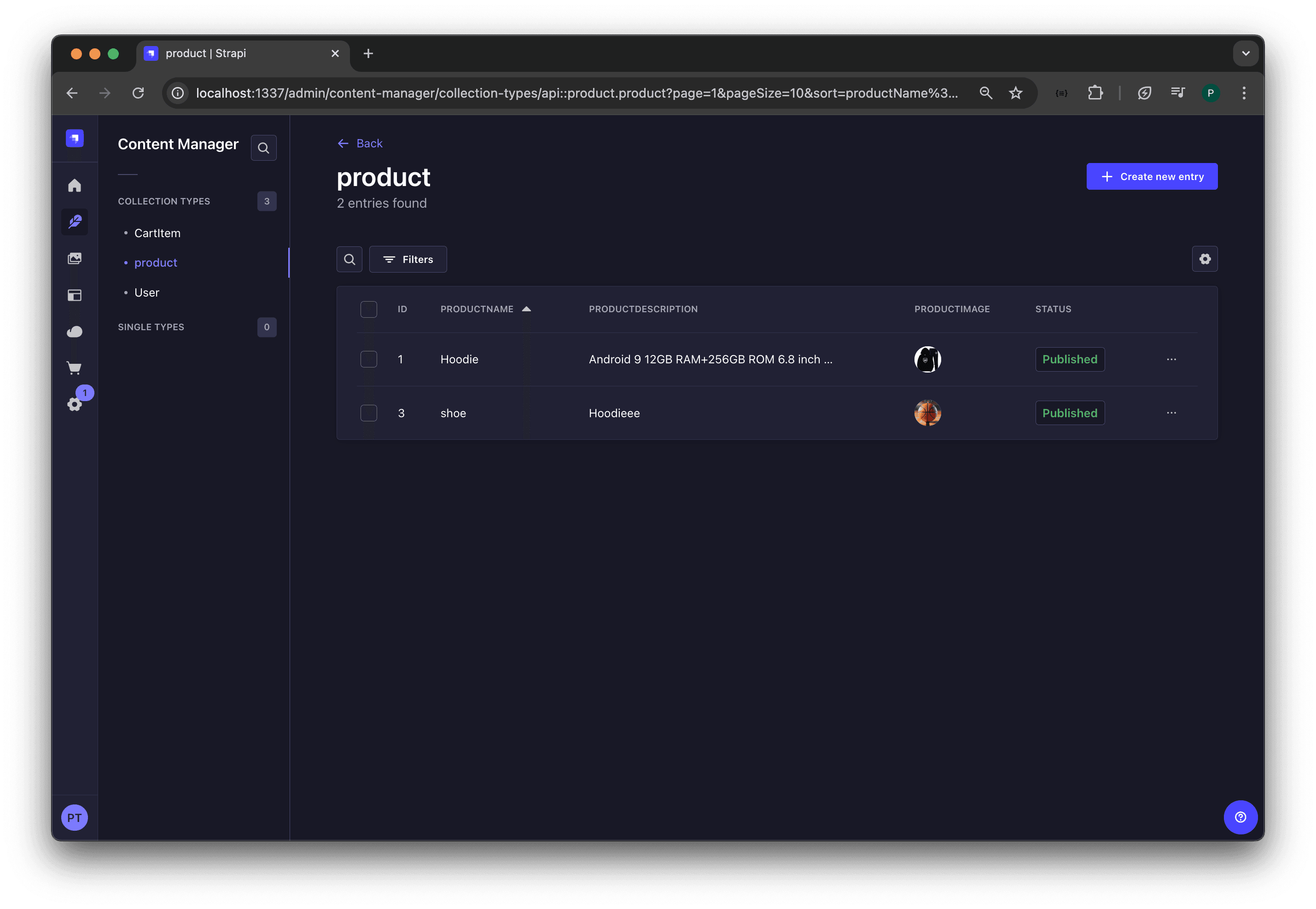Viewport: 1316px width, 909px height.
Task: Click the shoe product image thumbnail
Action: pyautogui.click(x=928, y=413)
